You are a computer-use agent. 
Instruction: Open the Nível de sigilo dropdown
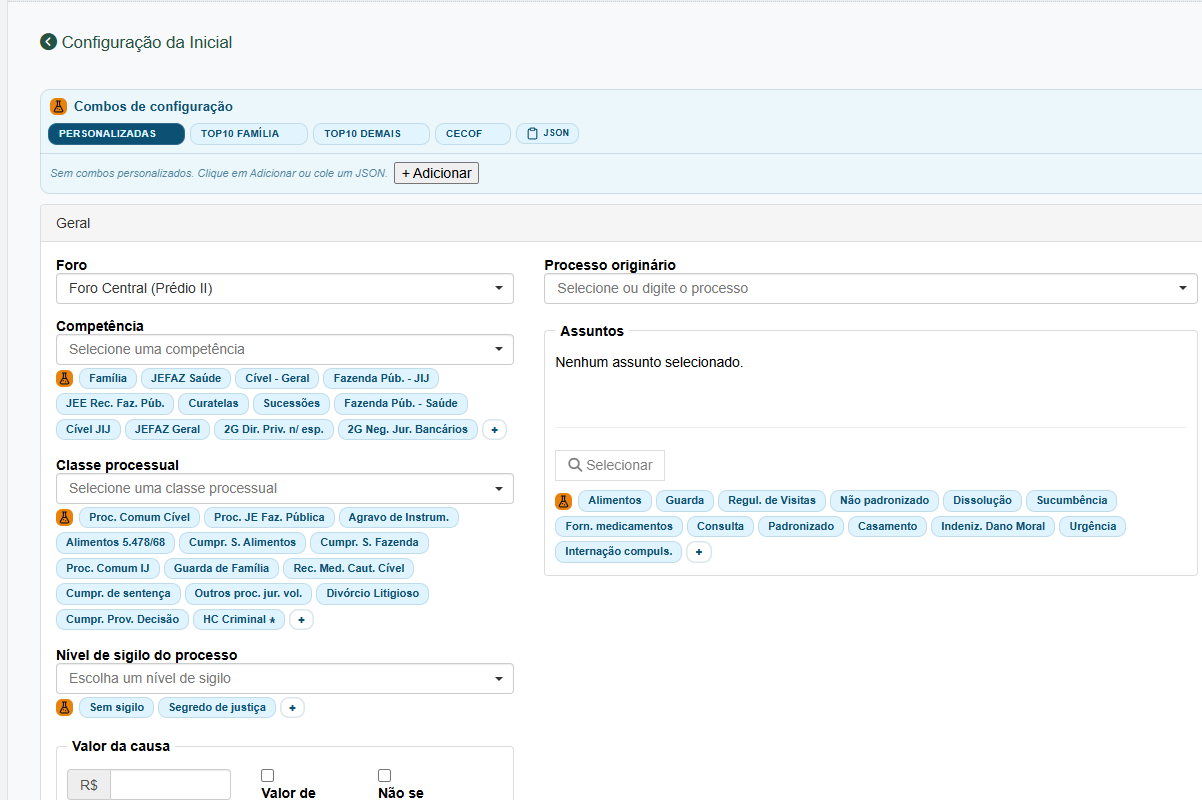pyautogui.click(x=285, y=678)
